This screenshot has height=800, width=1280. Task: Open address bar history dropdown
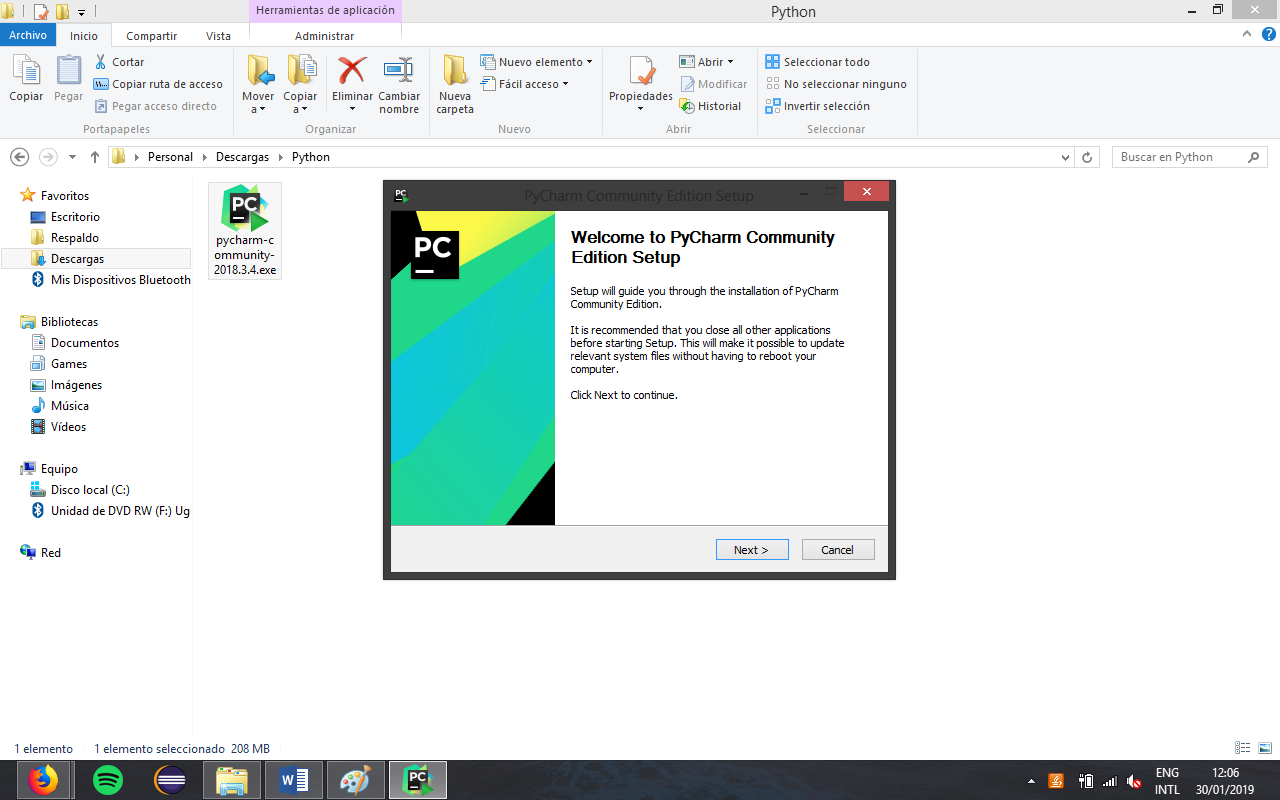[1065, 157]
